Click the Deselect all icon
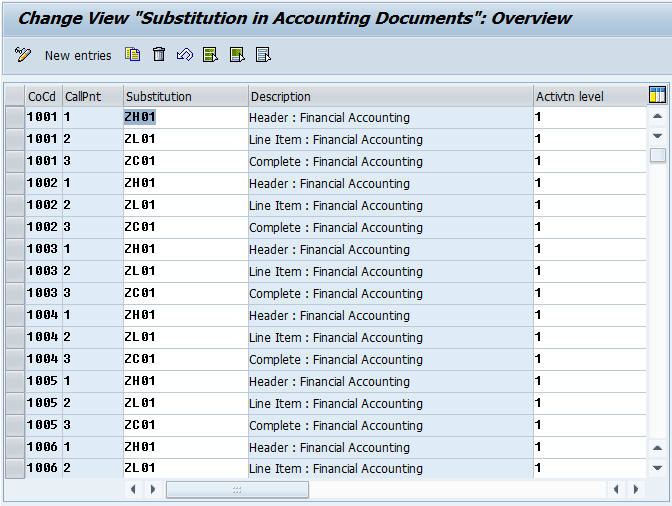 click(263, 55)
